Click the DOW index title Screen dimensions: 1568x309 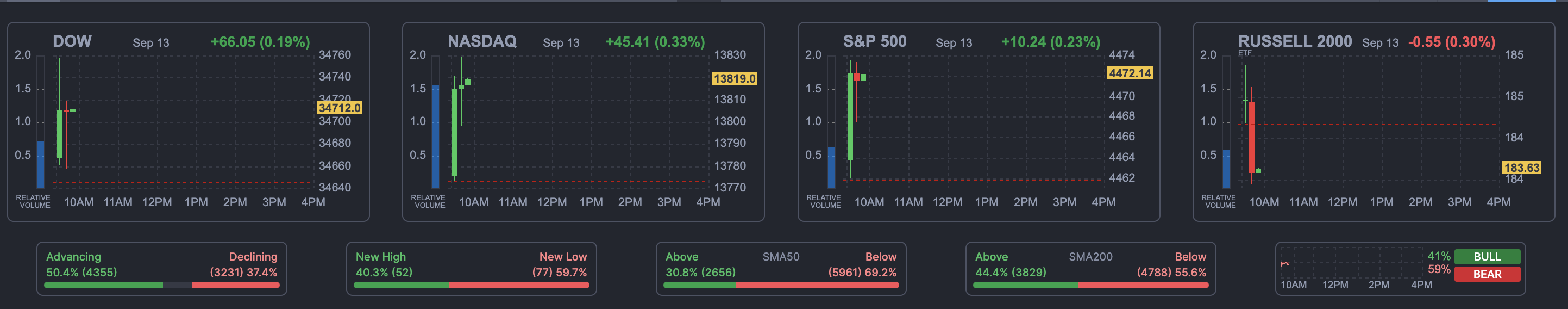click(x=72, y=41)
